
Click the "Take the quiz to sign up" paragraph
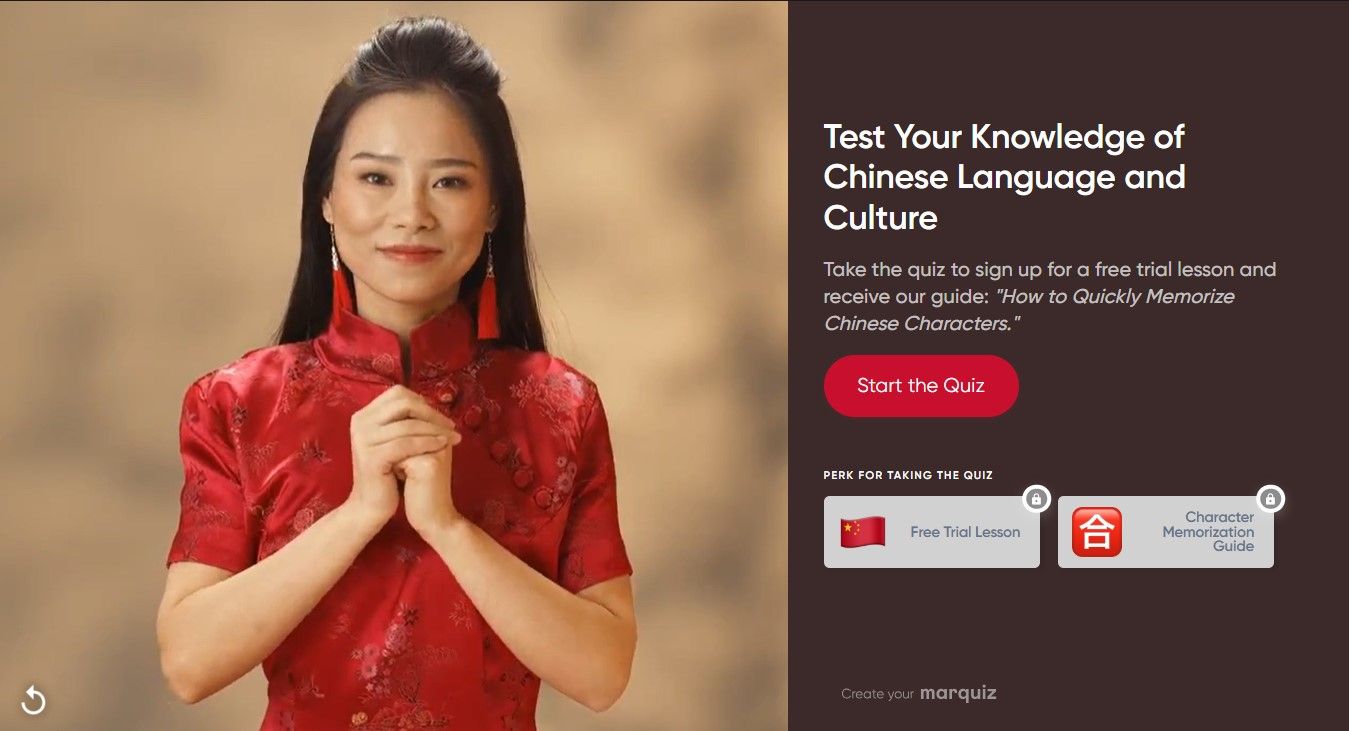click(1049, 296)
